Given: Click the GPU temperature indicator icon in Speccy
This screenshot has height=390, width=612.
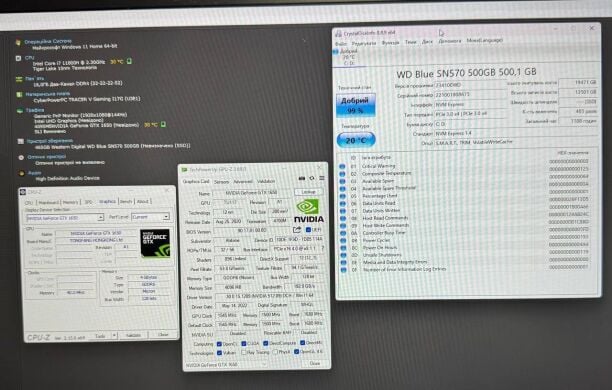Looking at the screenshot, I should pyautogui.click(x=163, y=125).
